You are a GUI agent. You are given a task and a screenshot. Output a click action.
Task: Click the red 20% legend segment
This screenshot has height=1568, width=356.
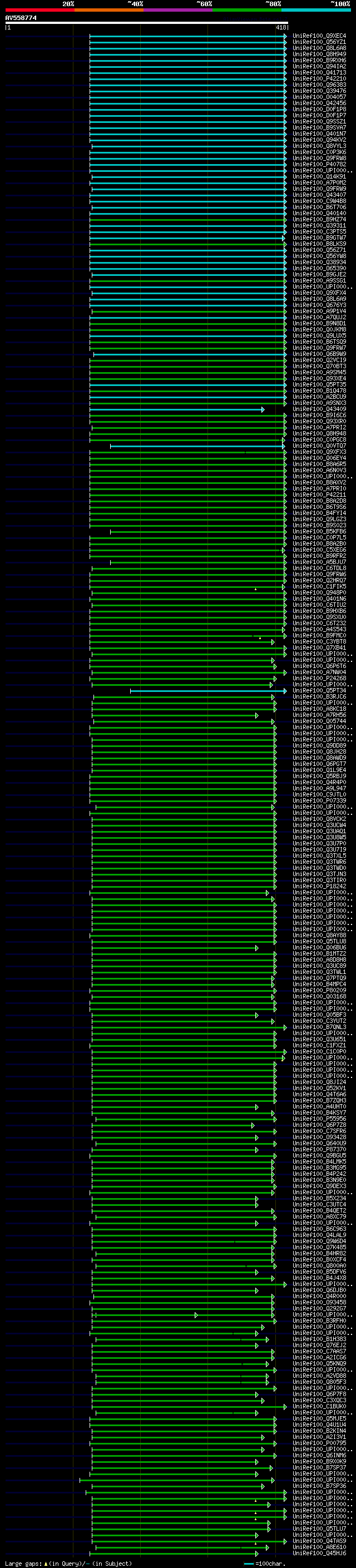pos(39,10)
